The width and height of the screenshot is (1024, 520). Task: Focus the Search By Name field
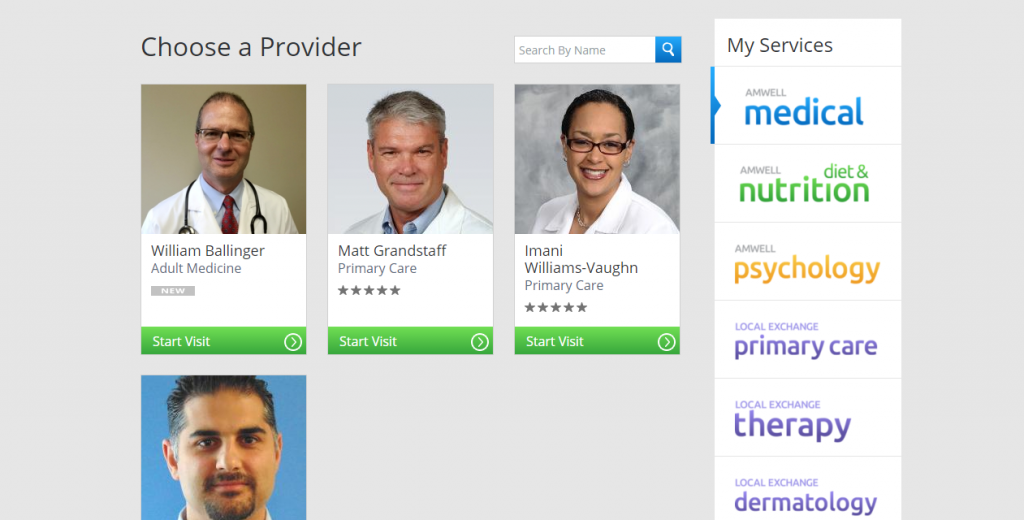pos(584,50)
